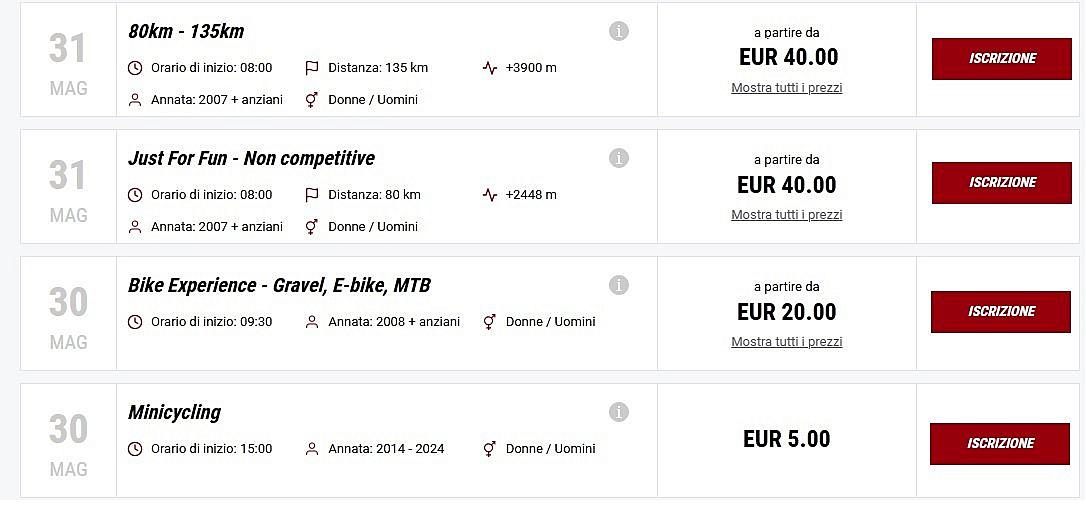1086x506 pixels.
Task: Open Bike Experience - Gravel, E-bike, MTB title
Action: coord(279,285)
